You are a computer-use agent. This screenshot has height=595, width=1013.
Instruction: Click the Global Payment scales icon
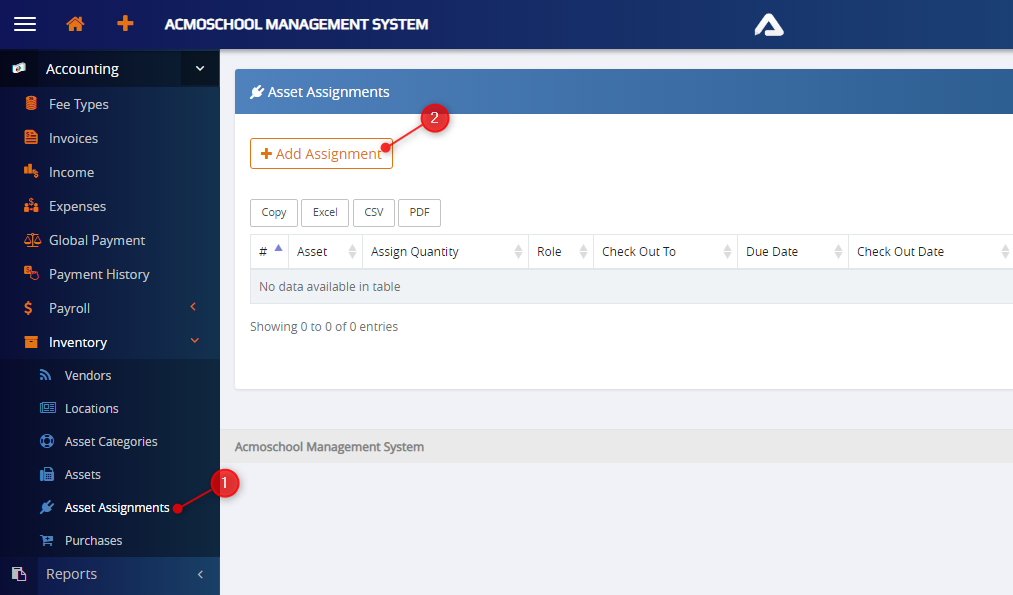tap(31, 240)
